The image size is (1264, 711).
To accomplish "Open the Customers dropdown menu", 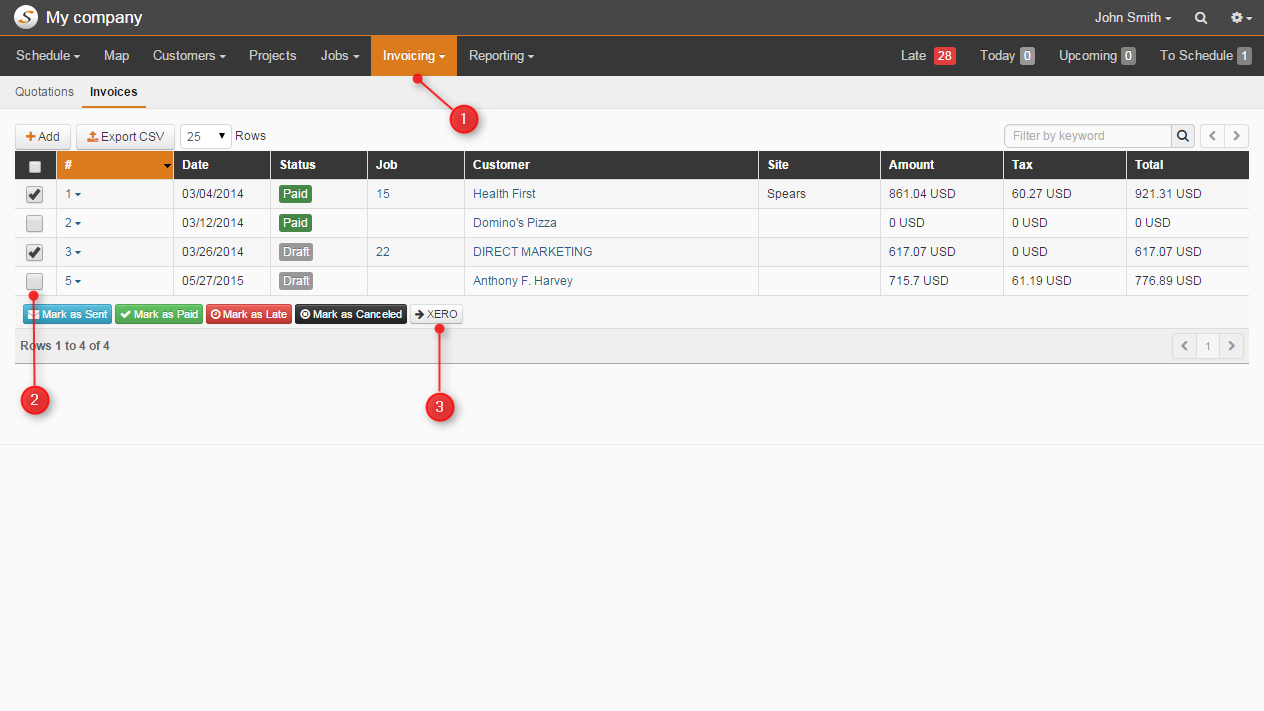I will [x=189, y=56].
